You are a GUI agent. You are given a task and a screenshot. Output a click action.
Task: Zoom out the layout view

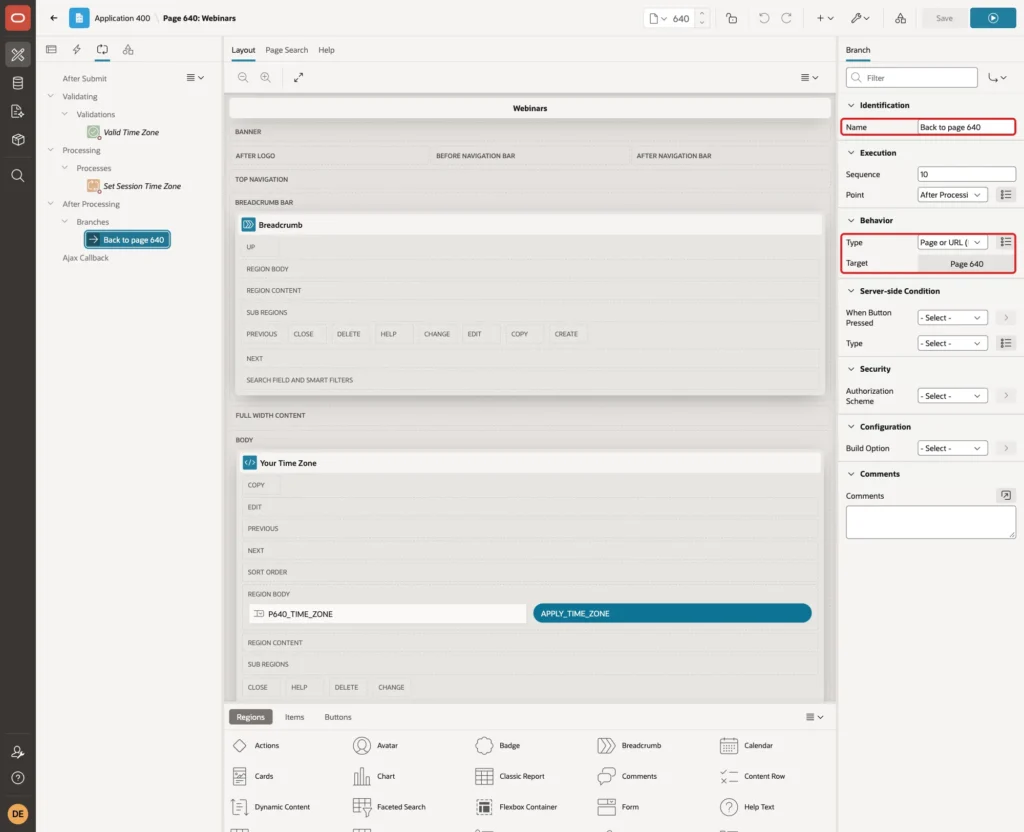242,77
